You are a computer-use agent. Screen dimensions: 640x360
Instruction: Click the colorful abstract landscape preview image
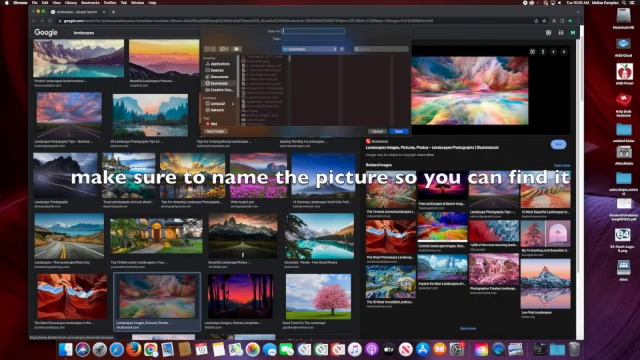(x=469, y=91)
